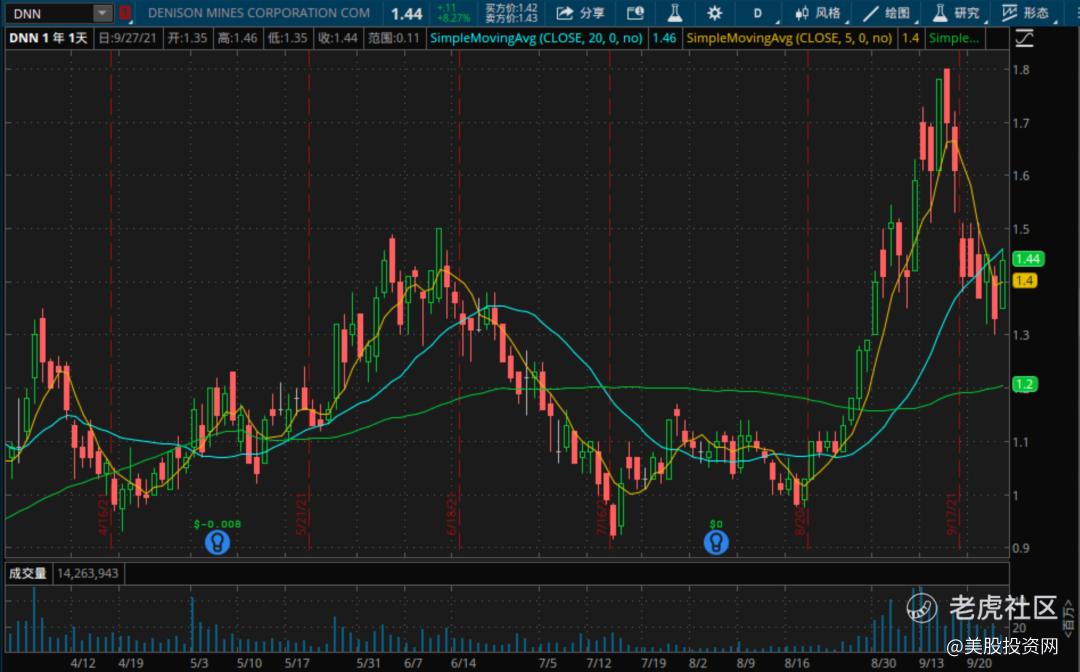Click the 'DNN 1 年 1天' chart label
Image resolution: width=1080 pixels, height=672 pixels.
tap(48, 38)
